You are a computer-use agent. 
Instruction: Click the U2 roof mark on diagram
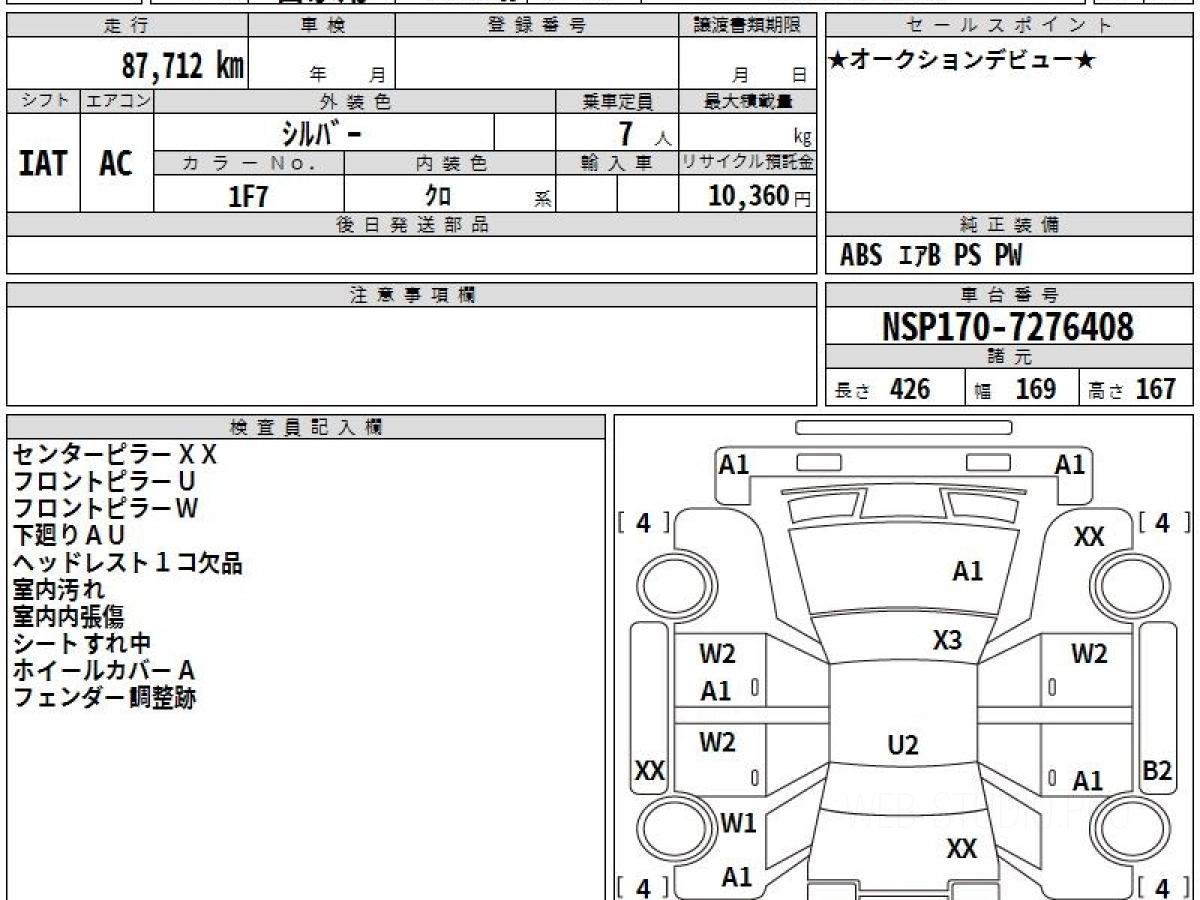click(903, 745)
